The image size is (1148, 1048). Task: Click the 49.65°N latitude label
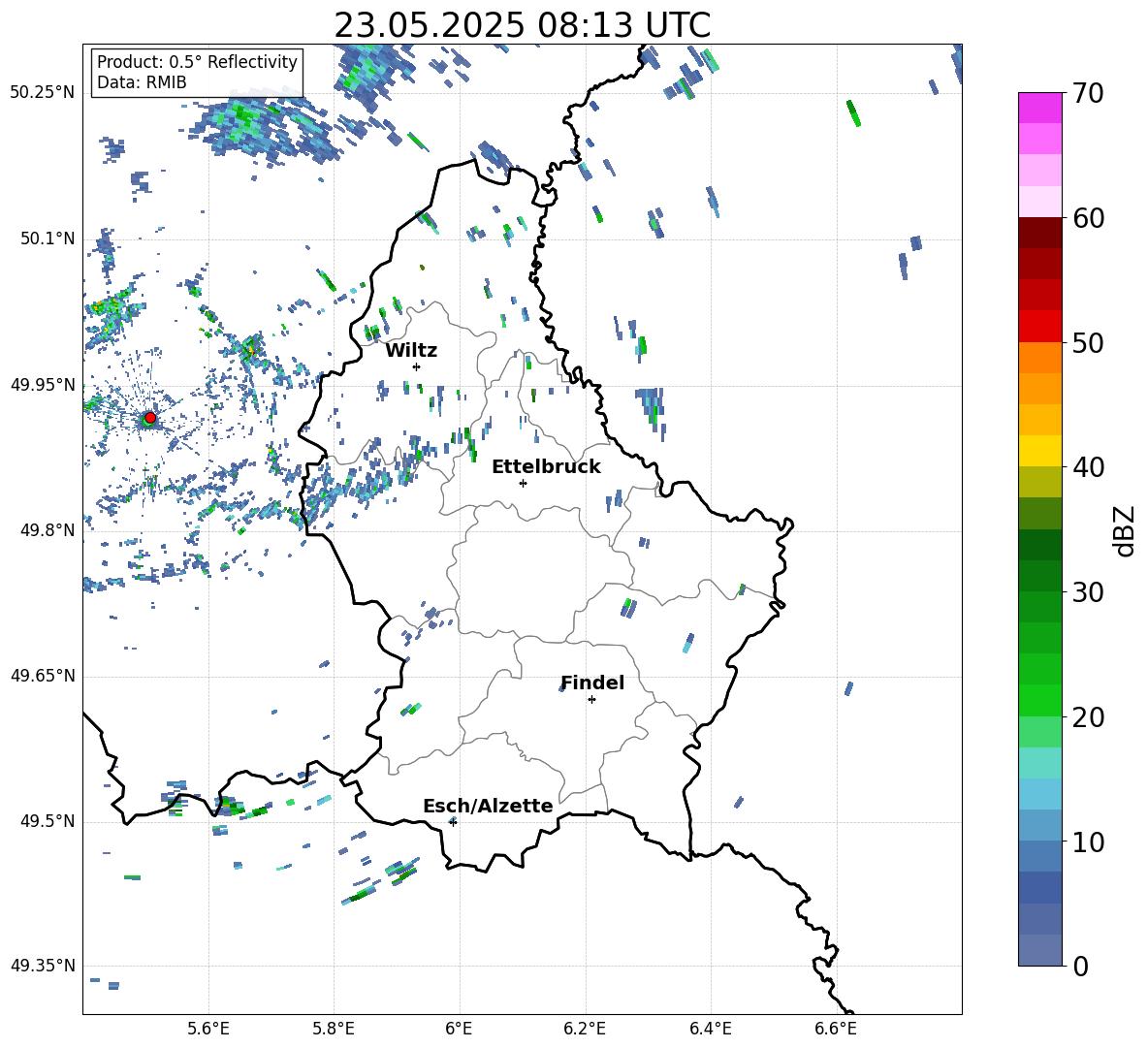43,676
